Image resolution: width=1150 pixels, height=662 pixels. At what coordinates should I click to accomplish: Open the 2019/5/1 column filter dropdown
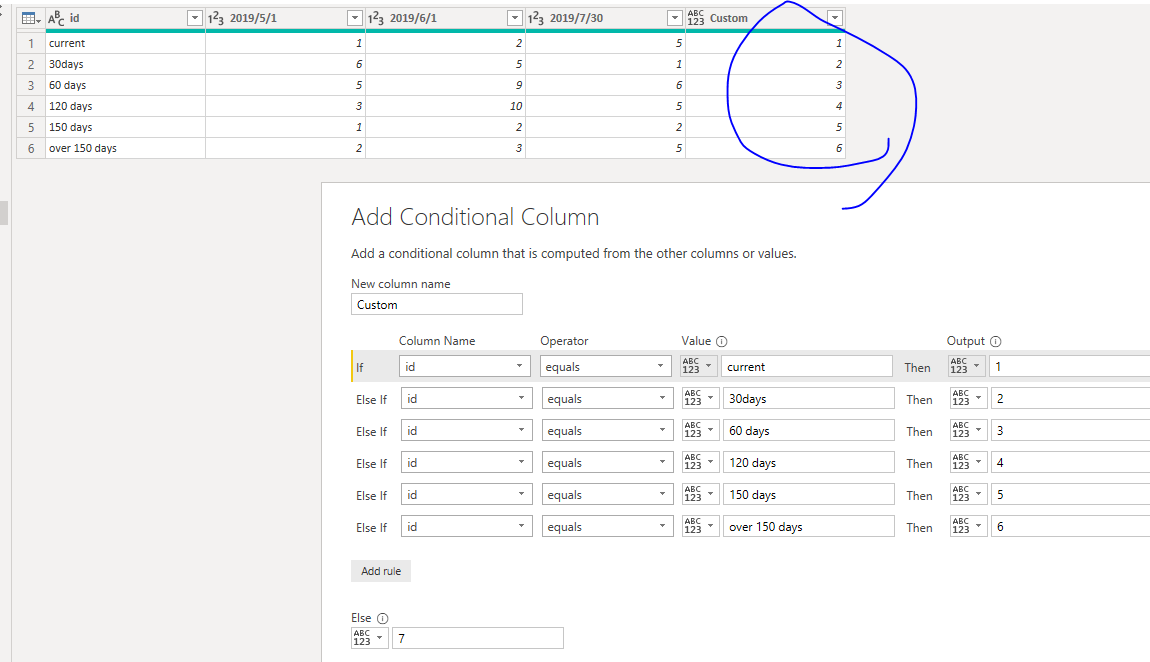354,18
